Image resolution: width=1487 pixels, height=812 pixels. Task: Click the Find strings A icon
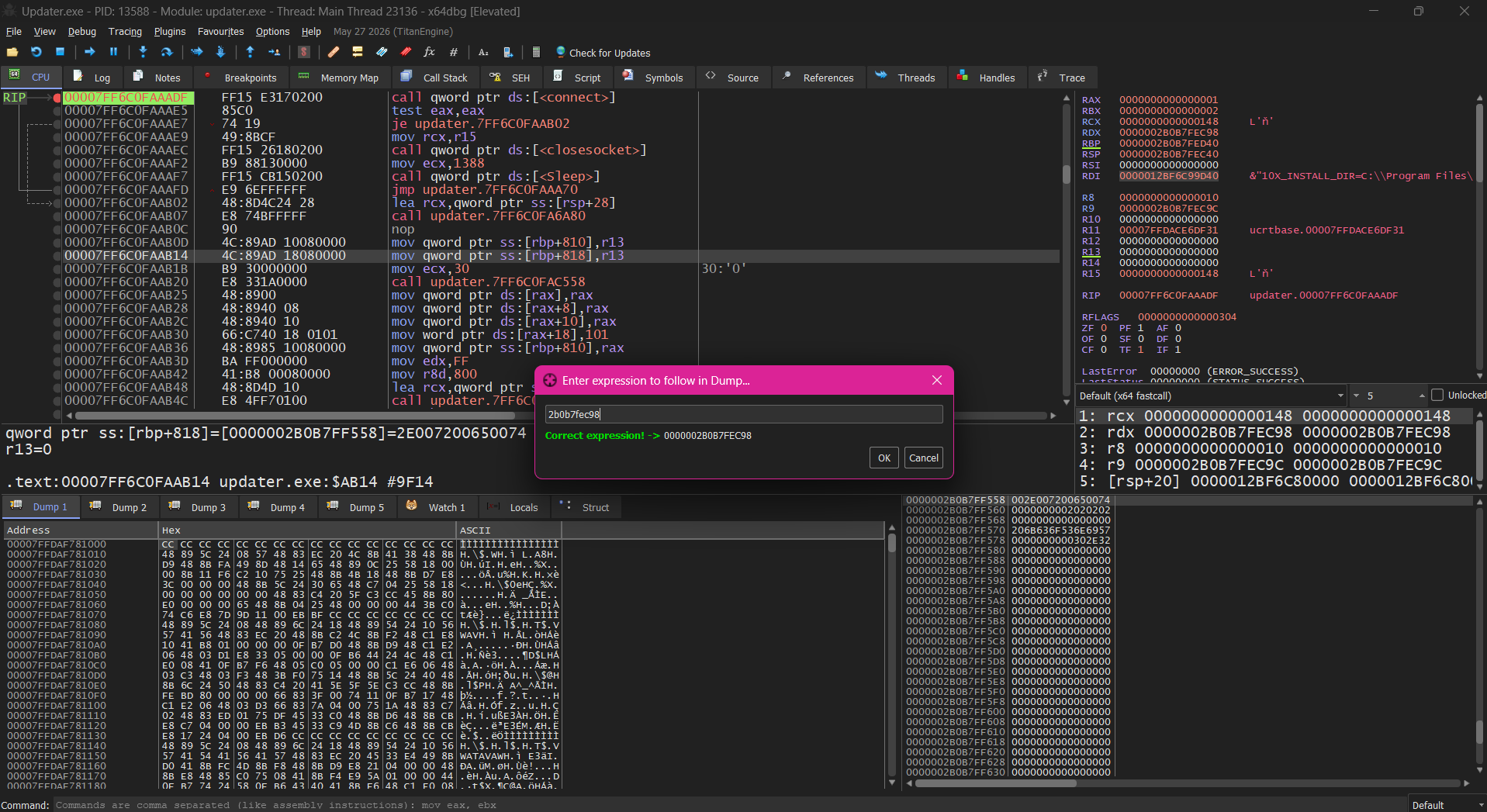click(x=483, y=52)
